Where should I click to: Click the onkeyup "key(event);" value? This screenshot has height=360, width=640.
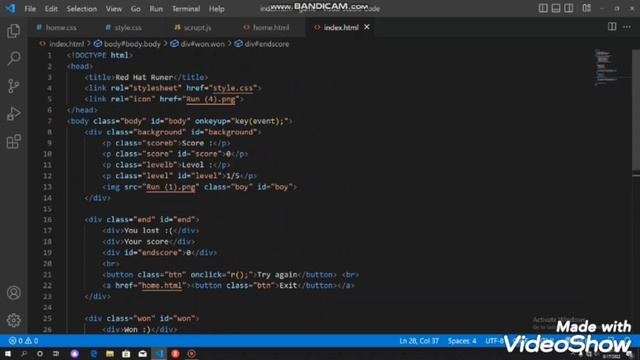(260, 121)
